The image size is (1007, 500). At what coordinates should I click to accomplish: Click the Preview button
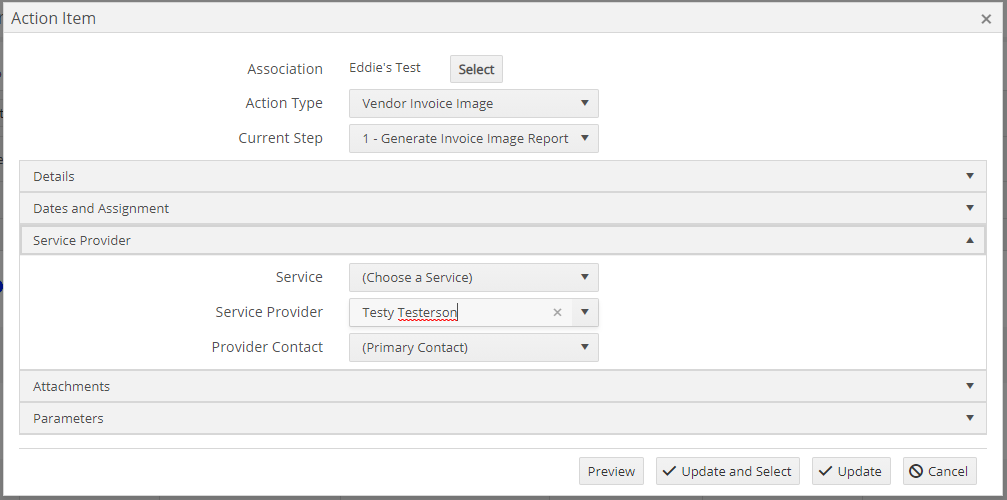[x=611, y=471]
